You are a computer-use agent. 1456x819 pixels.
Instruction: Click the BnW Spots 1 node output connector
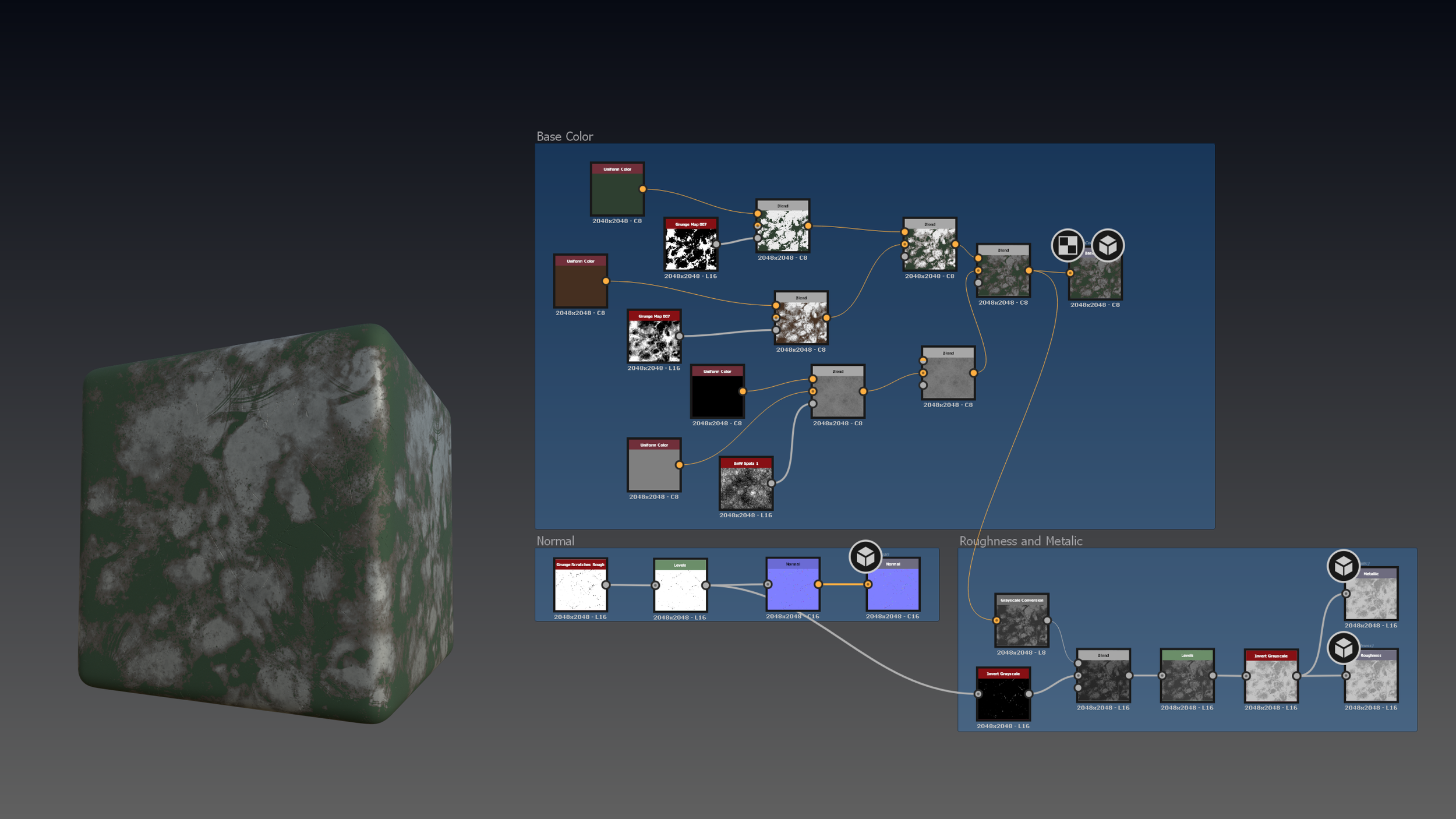[771, 483]
